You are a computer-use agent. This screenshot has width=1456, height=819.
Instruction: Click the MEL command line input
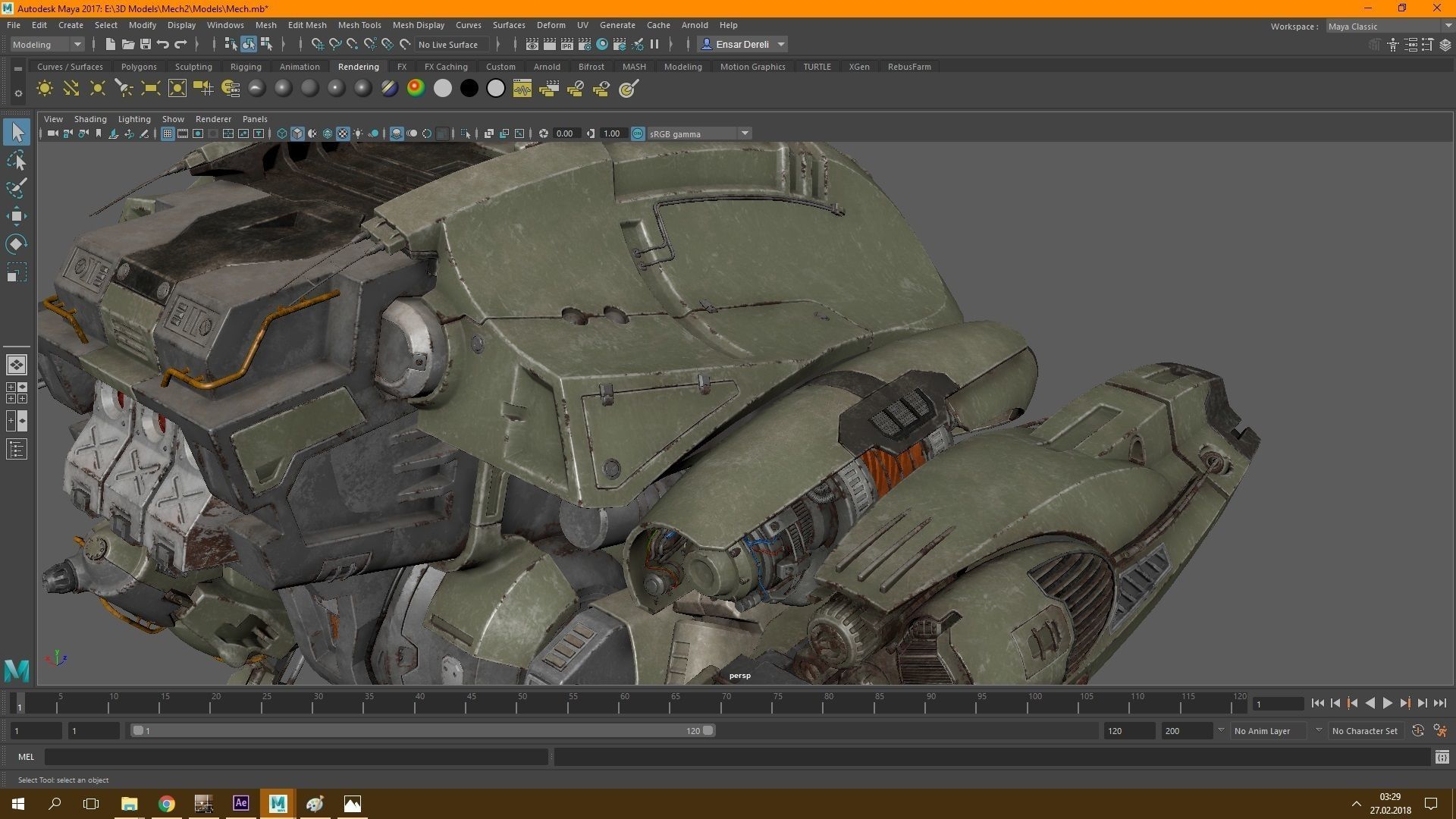[296, 757]
